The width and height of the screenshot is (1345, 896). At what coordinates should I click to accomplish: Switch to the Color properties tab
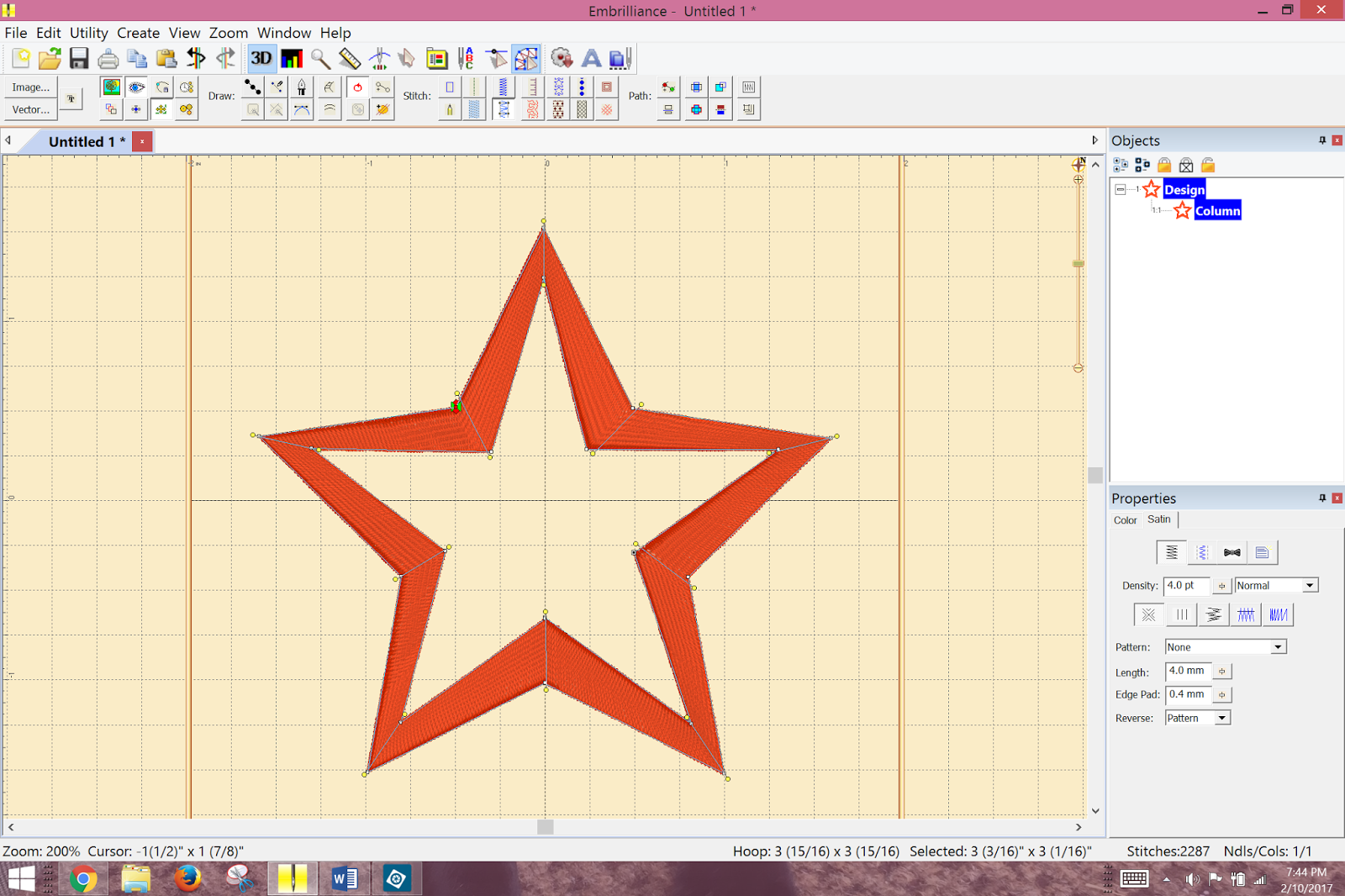1125,519
